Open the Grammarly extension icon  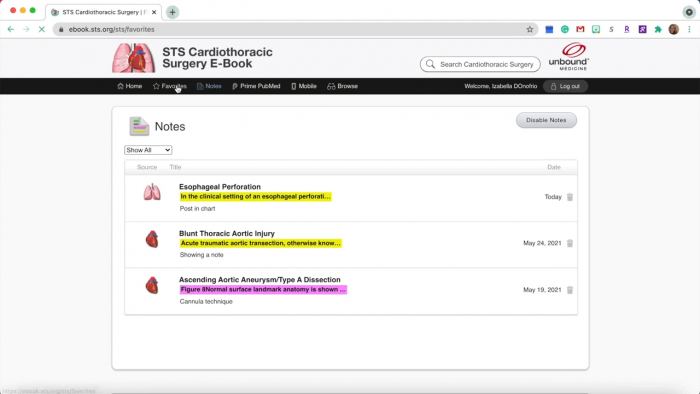[x=565, y=29]
